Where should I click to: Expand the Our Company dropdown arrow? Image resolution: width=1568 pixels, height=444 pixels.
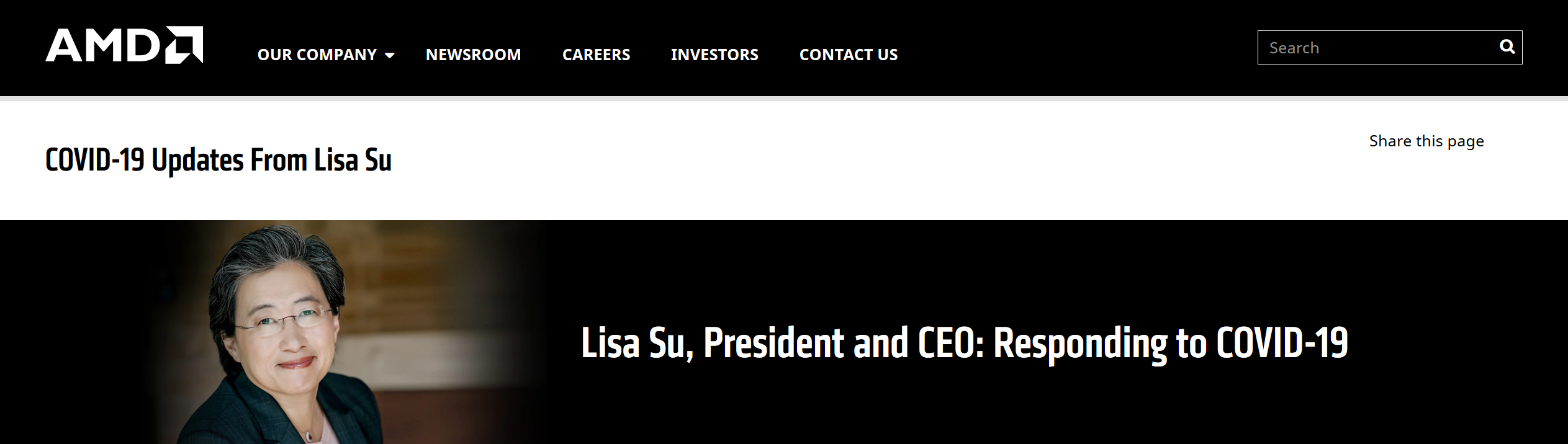(390, 55)
